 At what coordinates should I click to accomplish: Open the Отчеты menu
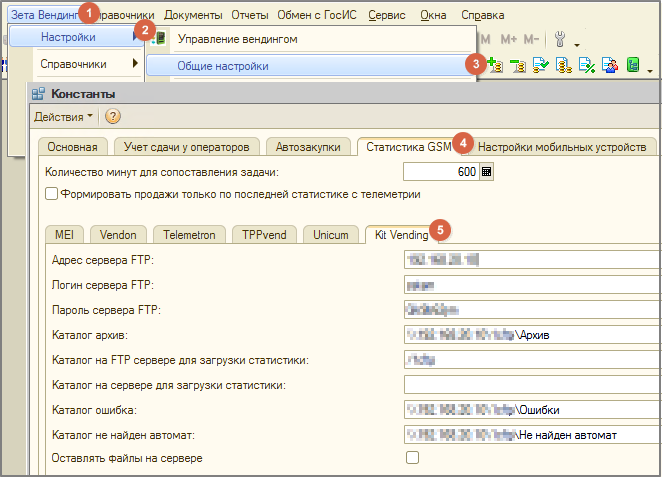click(x=250, y=15)
